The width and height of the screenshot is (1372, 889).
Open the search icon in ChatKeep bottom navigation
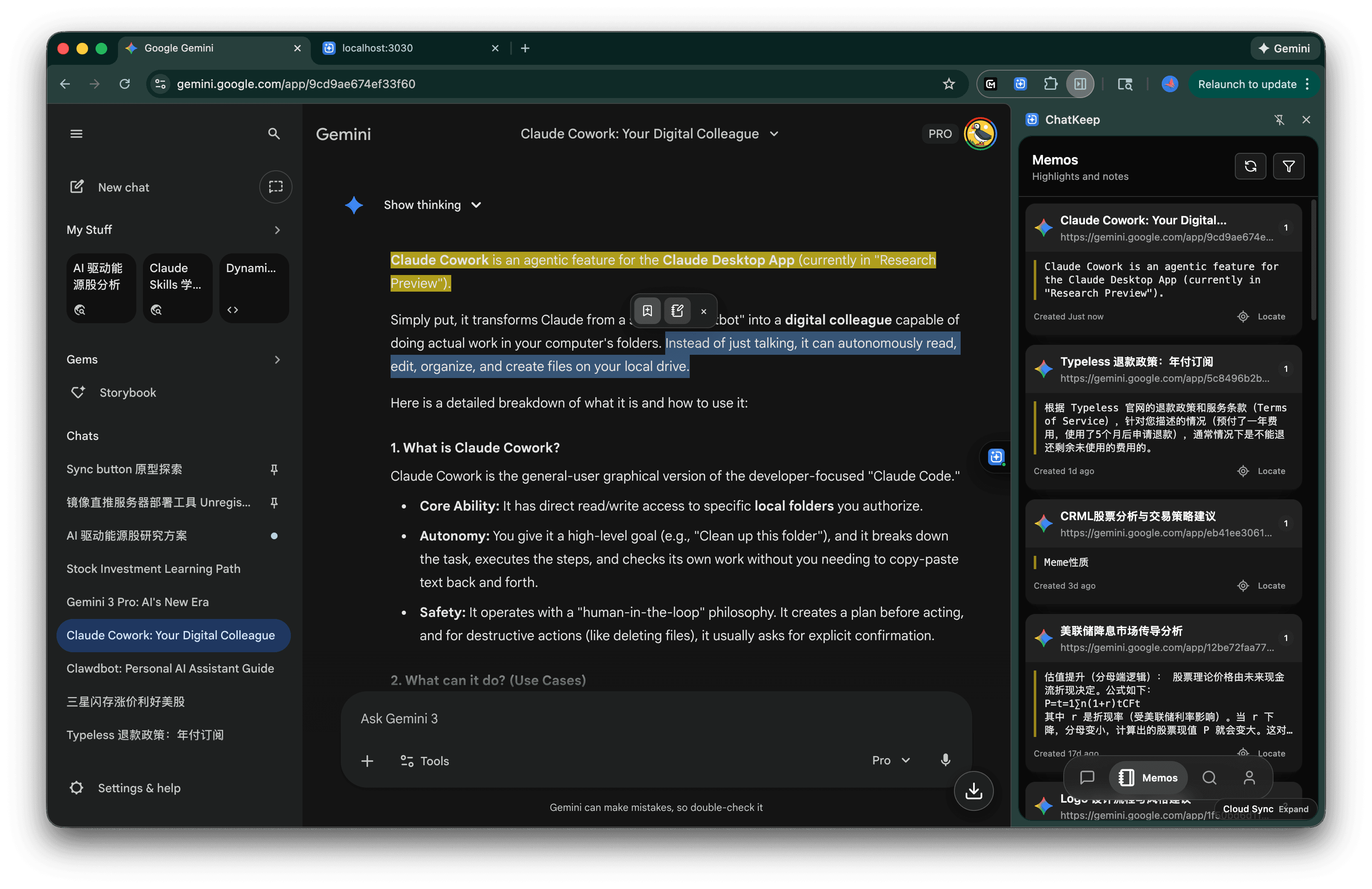tap(1210, 778)
